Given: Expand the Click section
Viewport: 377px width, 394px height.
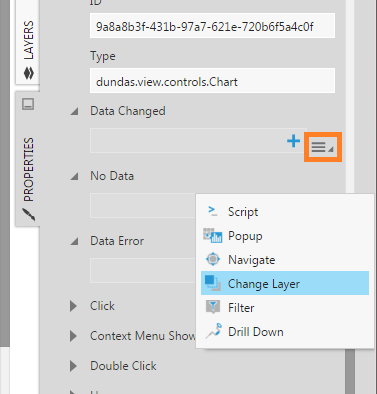Looking at the screenshot, I should [x=73, y=306].
